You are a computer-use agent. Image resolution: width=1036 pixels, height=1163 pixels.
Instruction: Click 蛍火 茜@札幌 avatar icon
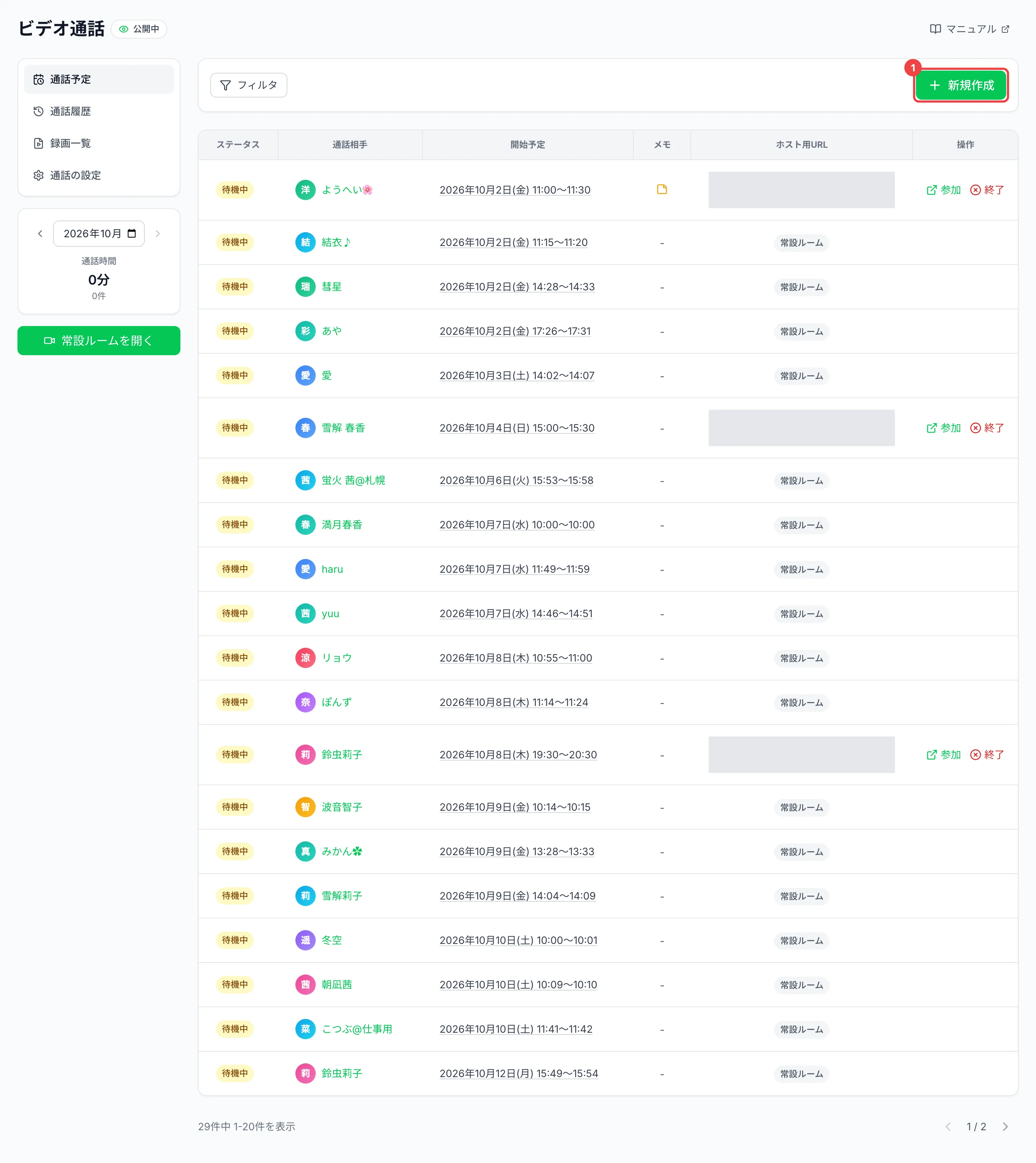[x=306, y=481]
